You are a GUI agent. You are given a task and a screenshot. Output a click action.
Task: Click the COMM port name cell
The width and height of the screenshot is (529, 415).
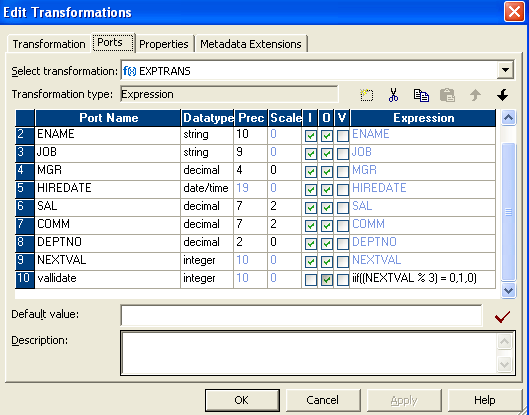point(108,225)
